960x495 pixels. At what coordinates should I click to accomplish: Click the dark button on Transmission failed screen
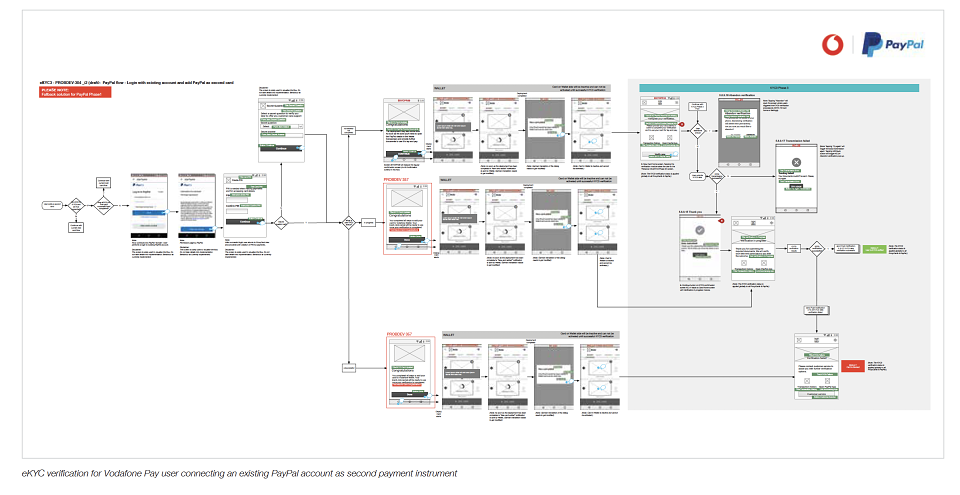click(797, 186)
